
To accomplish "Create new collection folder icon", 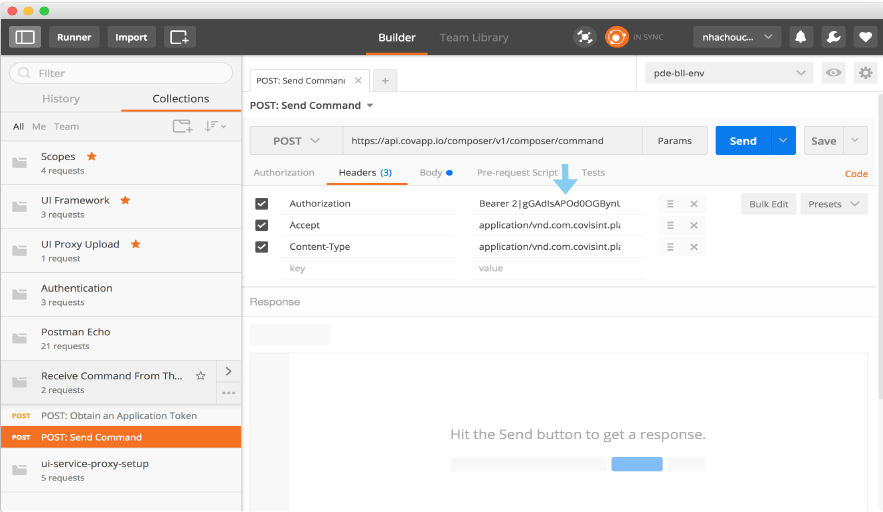I will point(182,126).
